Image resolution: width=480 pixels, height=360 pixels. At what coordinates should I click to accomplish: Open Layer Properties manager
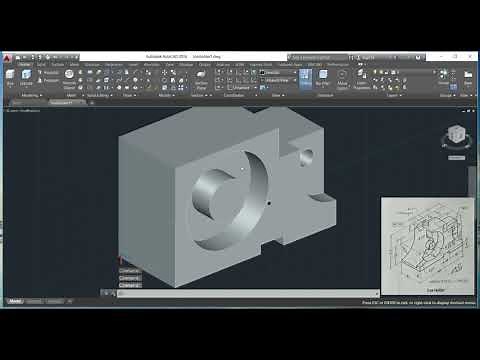(362, 80)
